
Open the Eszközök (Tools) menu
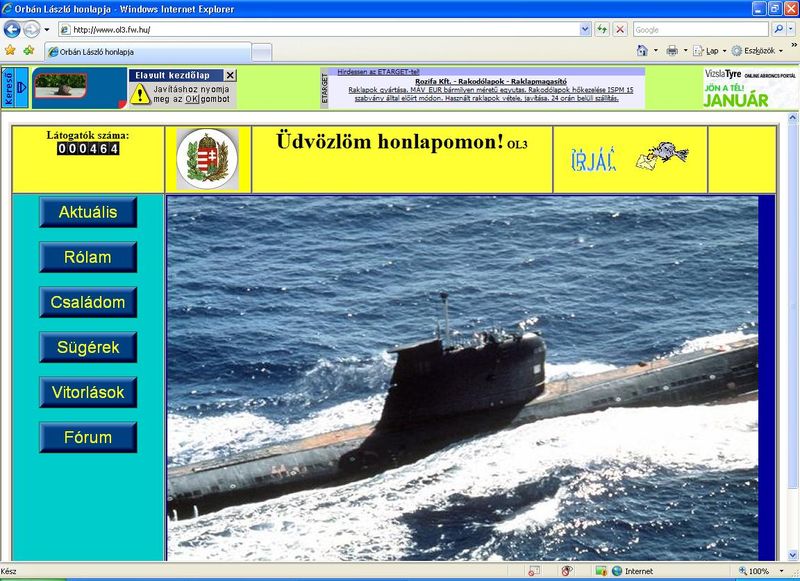757,50
